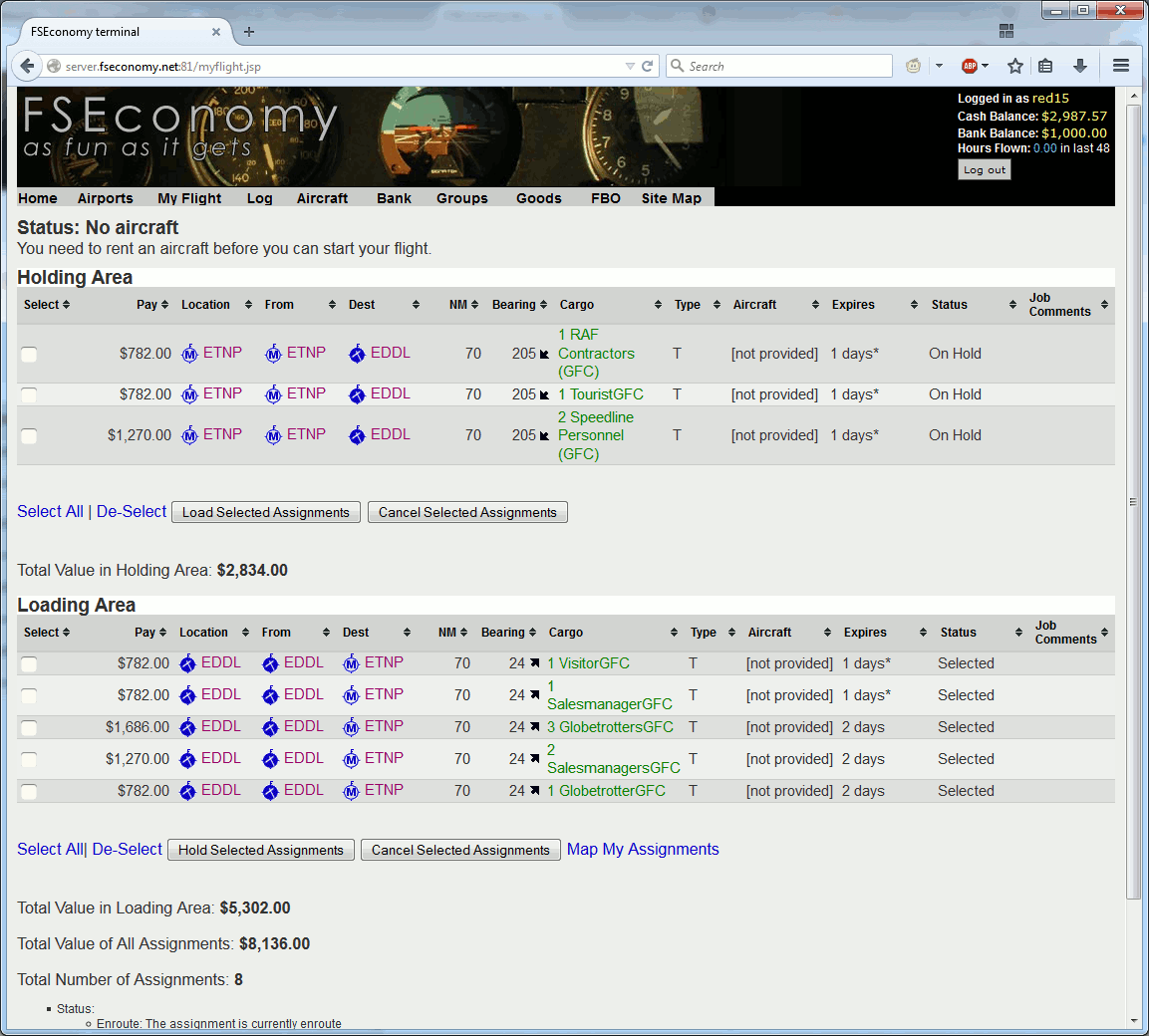Go back with browser back arrow
Screen dimensions: 1149x1036
[x=27, y=66]
